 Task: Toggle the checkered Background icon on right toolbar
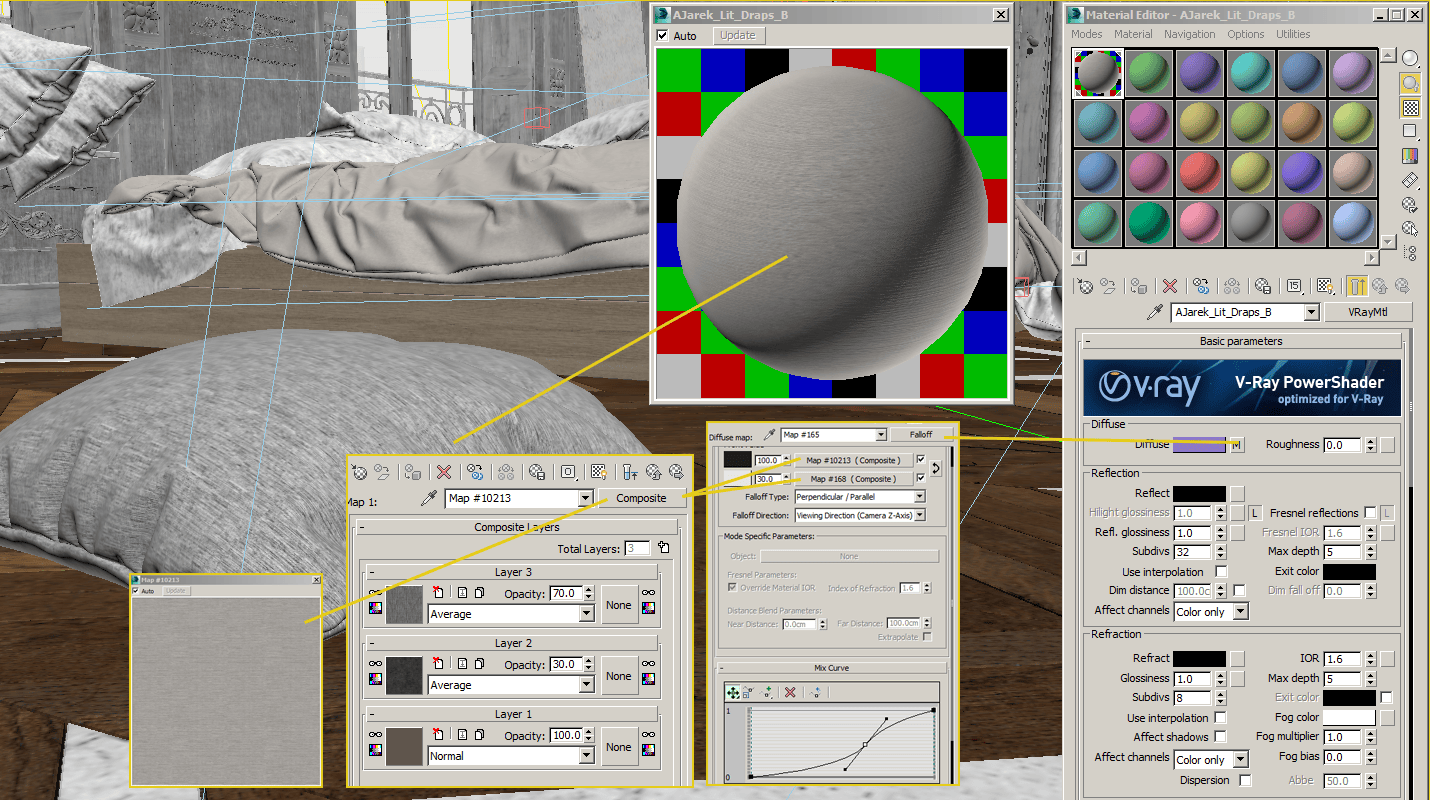point(1410,107)
